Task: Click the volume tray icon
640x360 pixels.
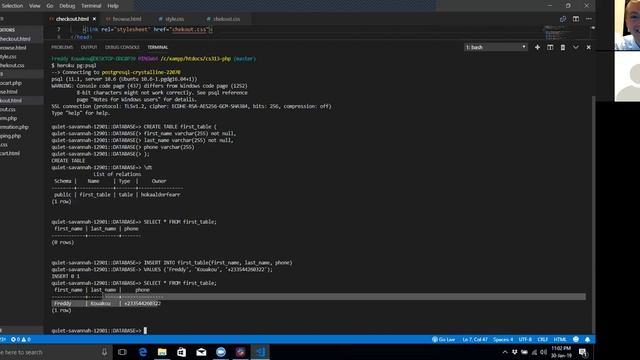Action: tap(543, 352)
